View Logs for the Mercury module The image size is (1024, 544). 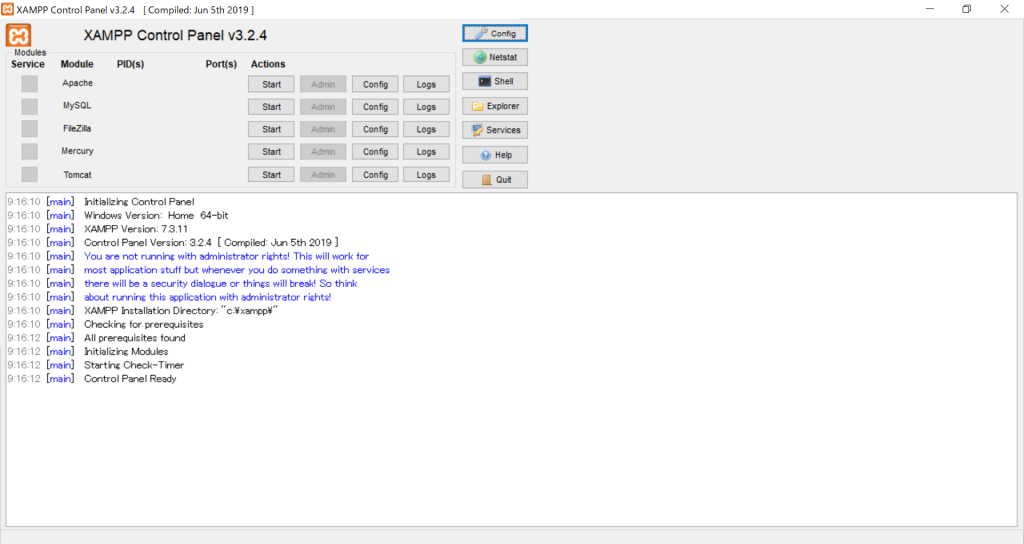click(x=426, y=152)
